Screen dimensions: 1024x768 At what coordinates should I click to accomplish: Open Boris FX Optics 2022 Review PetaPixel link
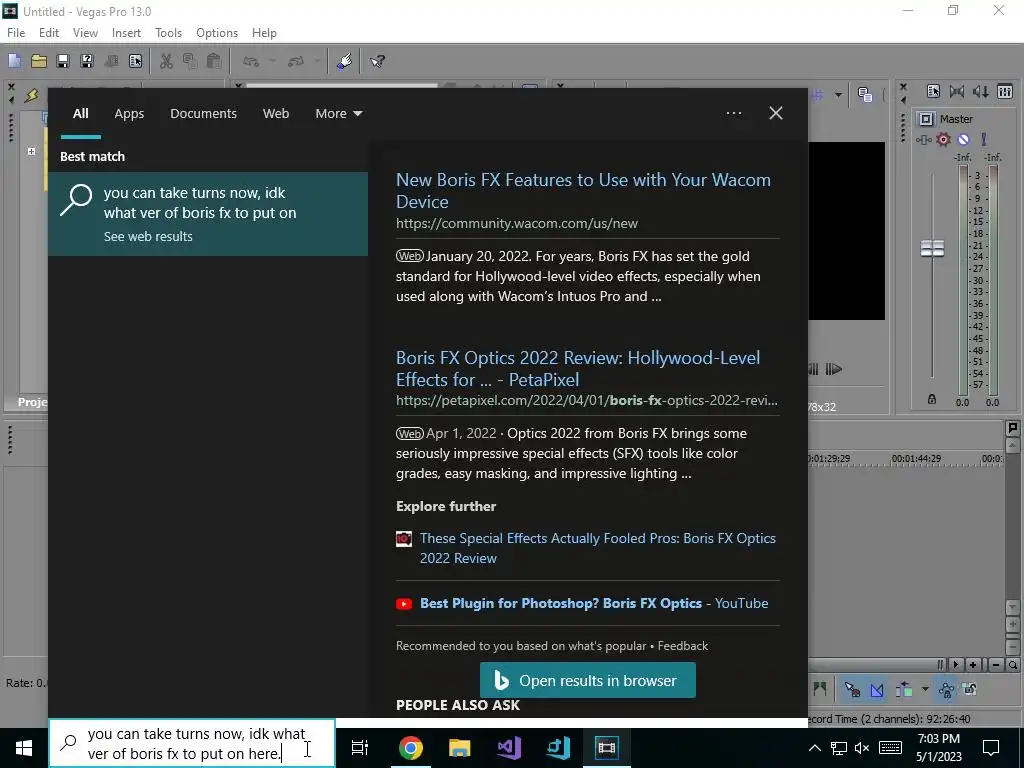[578, 368]
